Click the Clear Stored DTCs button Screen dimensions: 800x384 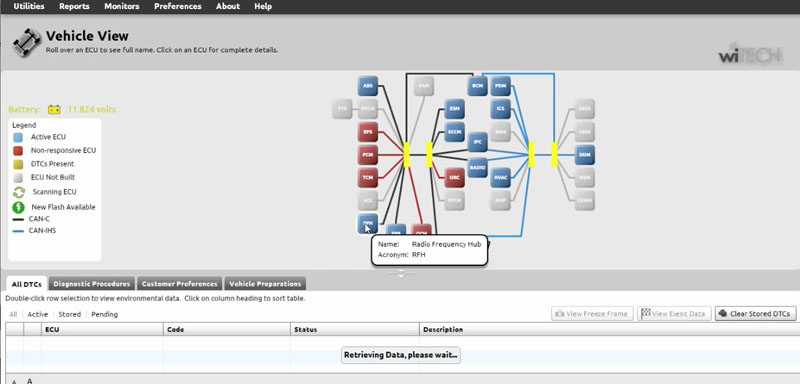pyautogui.click(x=756, y=314)
